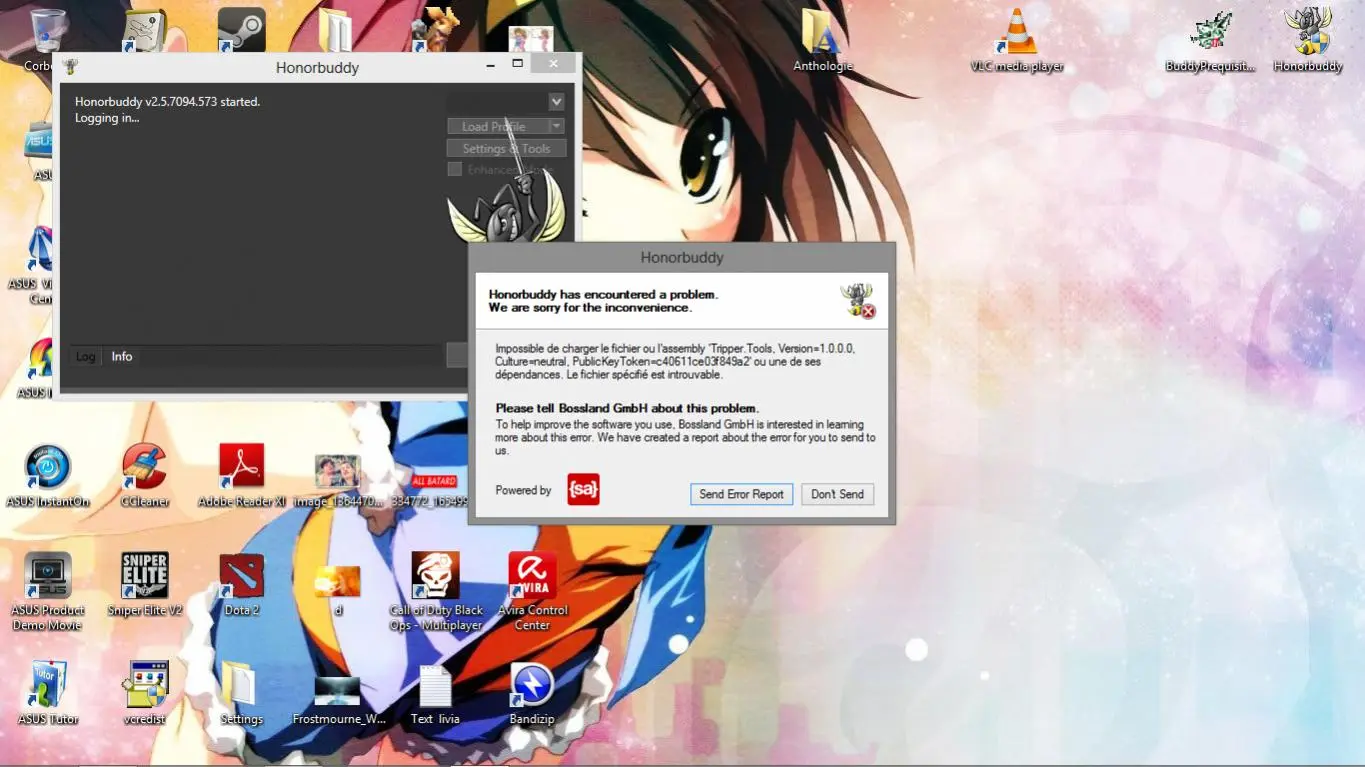Click the Honorbuddy window title icon

[70, 67]
